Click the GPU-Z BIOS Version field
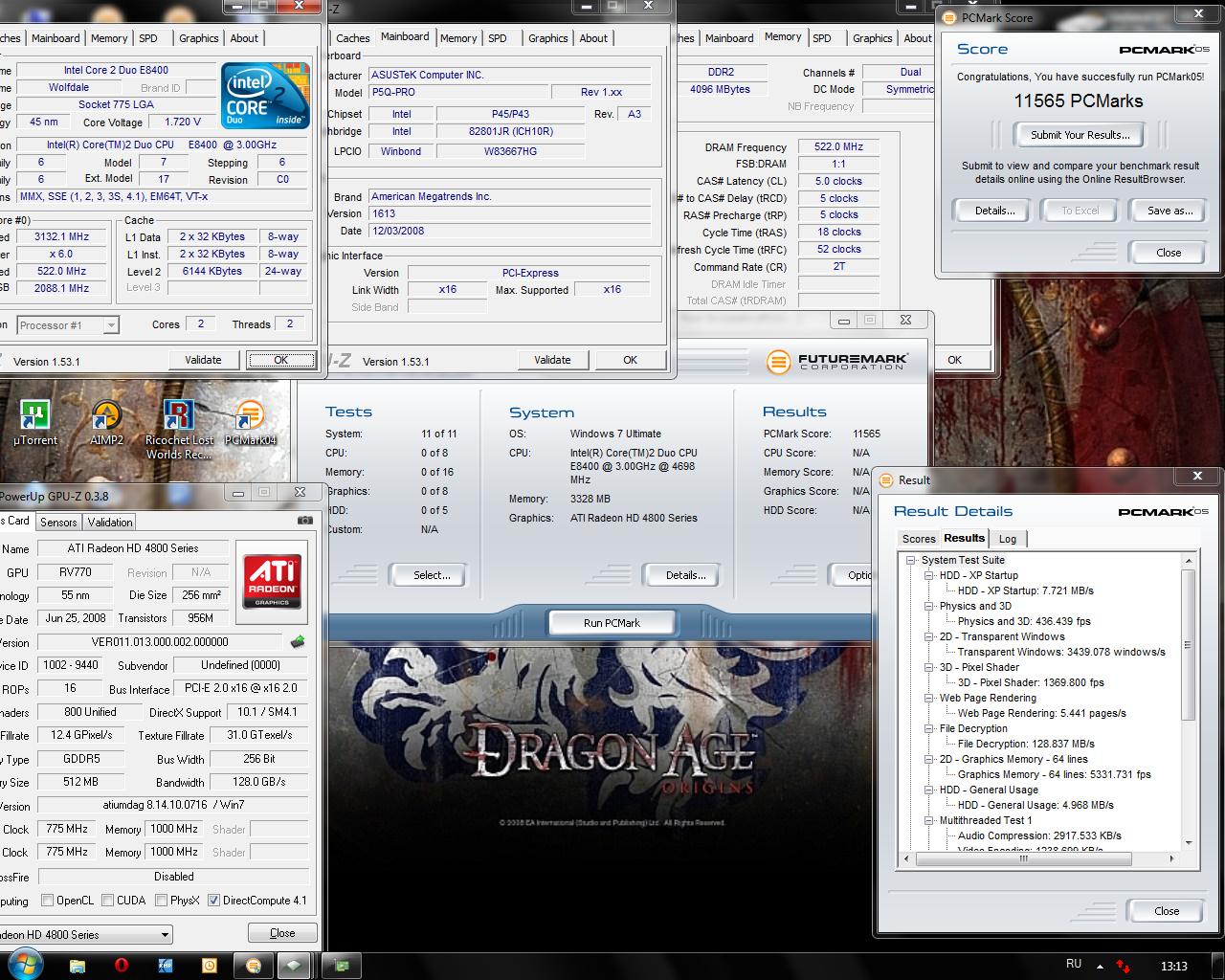This screenshot has height=980, width=1225. [x=162, y=642]
